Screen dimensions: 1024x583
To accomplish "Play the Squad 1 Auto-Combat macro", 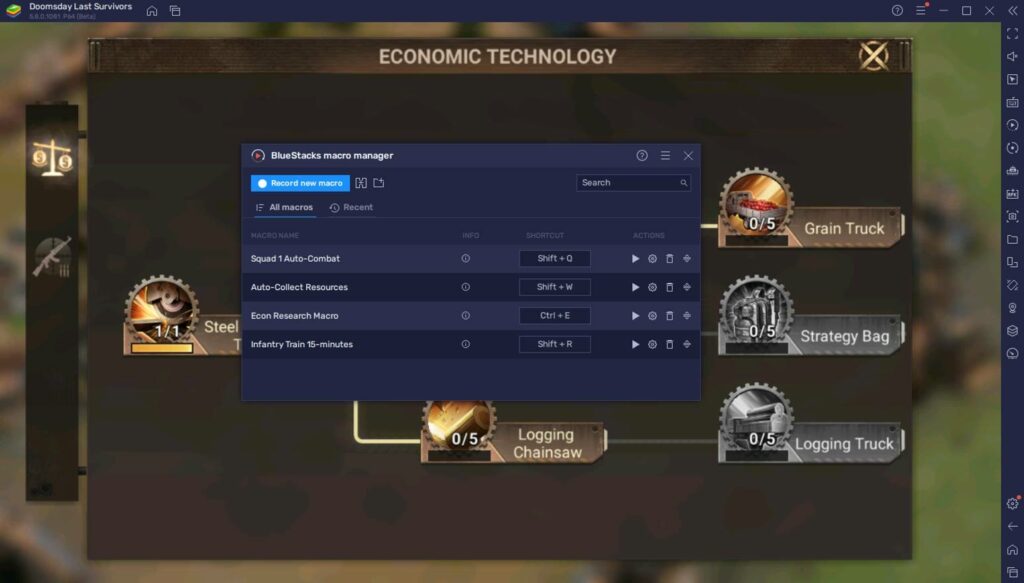I will point(636,258).
